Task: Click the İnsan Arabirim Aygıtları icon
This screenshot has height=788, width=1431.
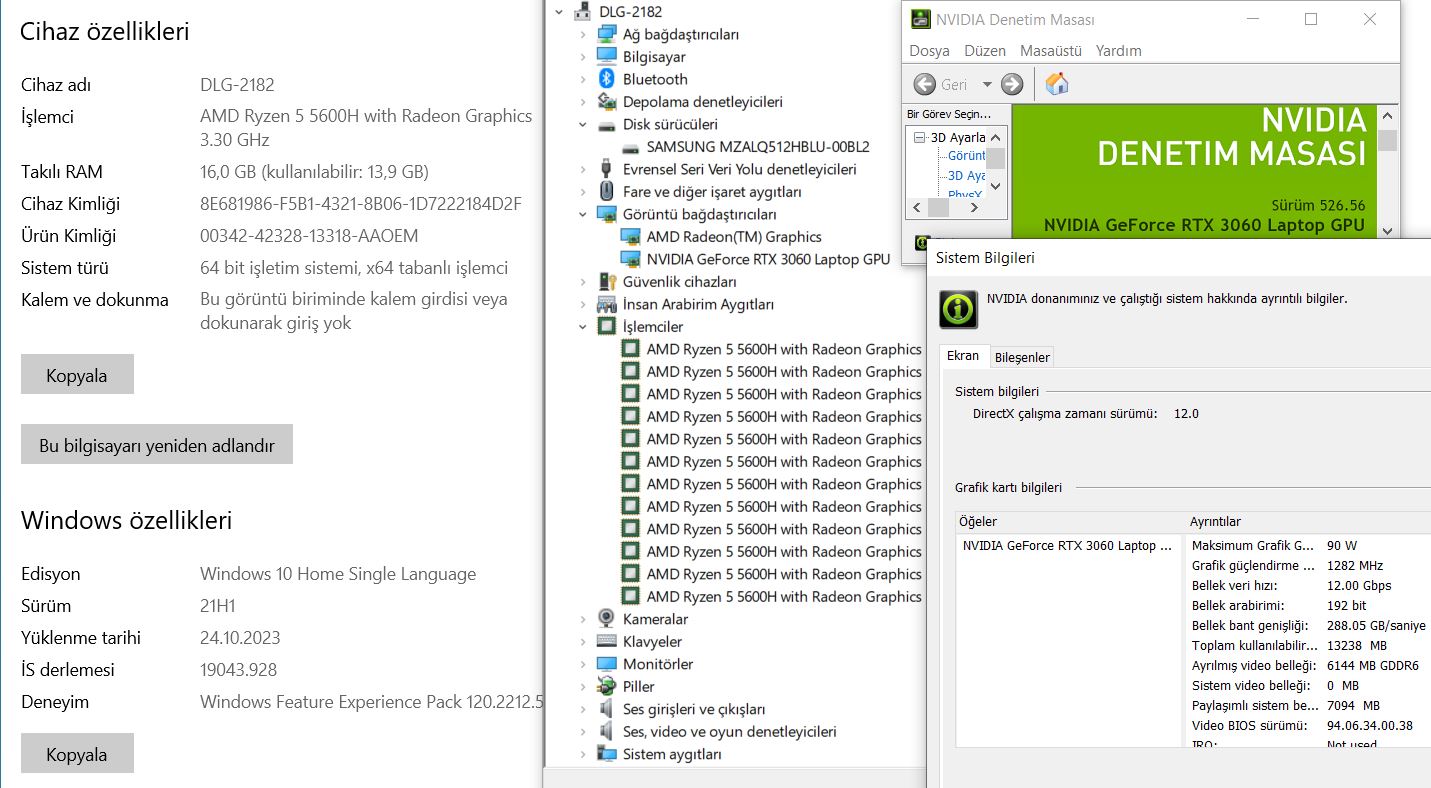Action: click(607, 304)
